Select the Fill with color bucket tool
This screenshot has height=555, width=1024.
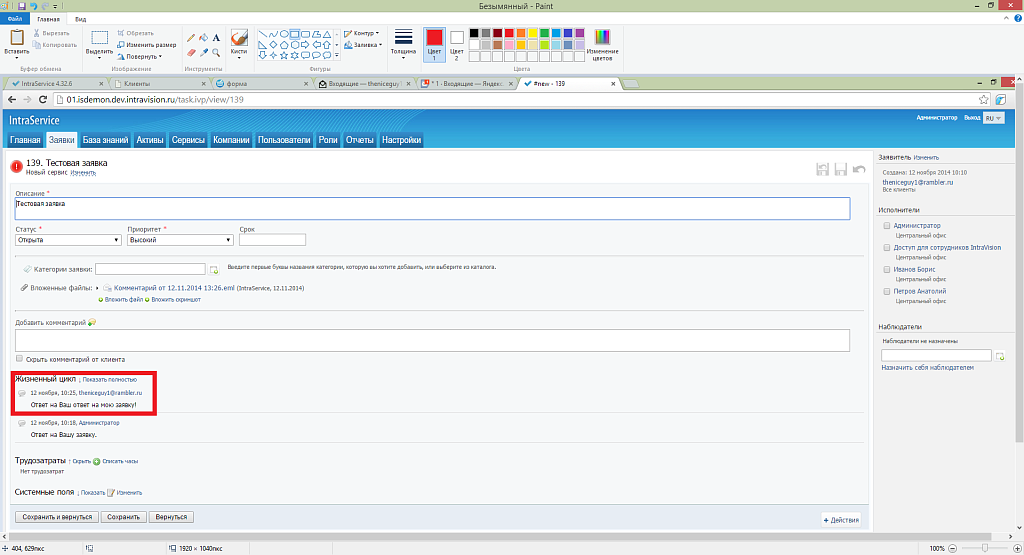click(204, 37)
